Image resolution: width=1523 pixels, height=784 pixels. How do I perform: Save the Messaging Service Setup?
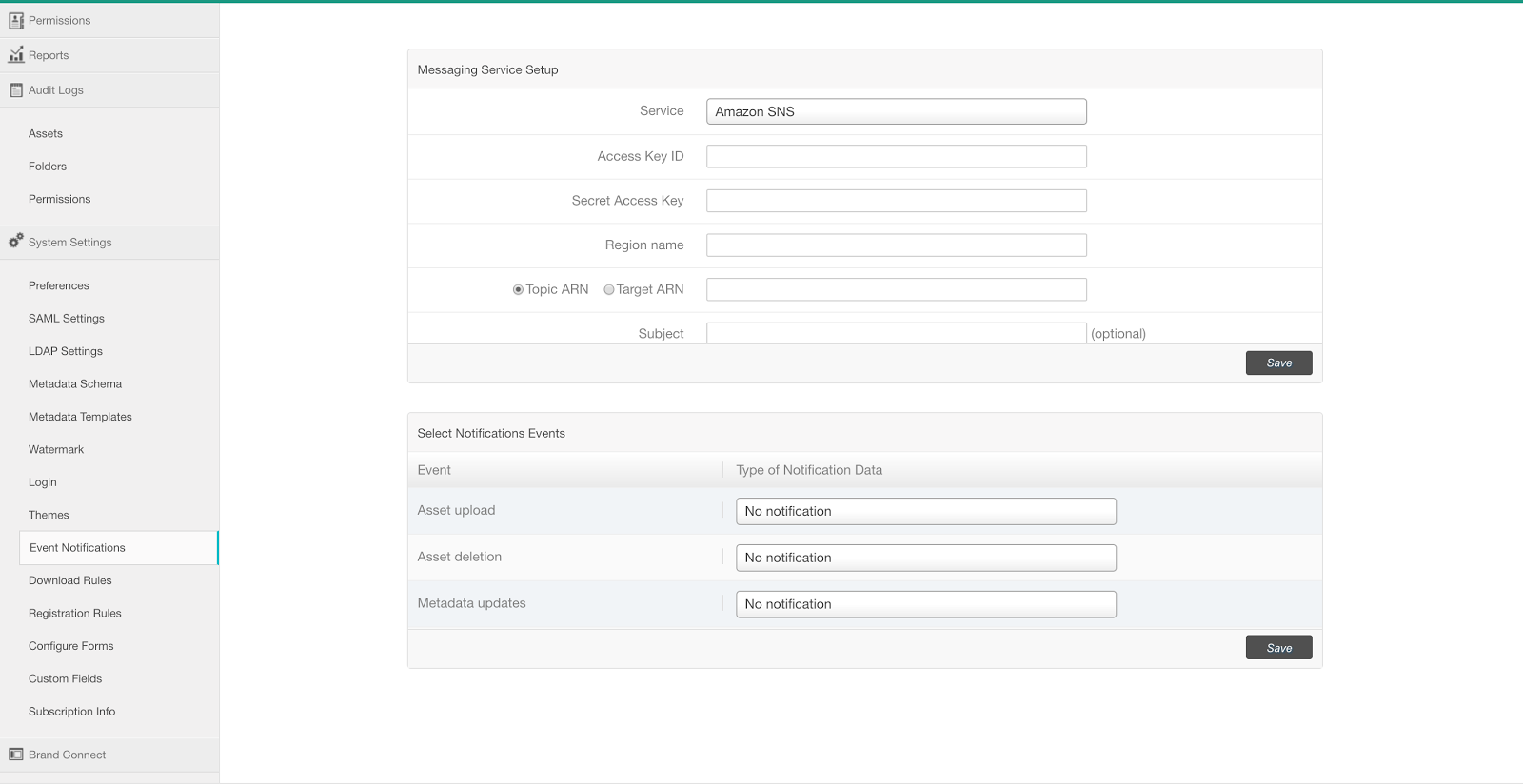[1279, 363]
